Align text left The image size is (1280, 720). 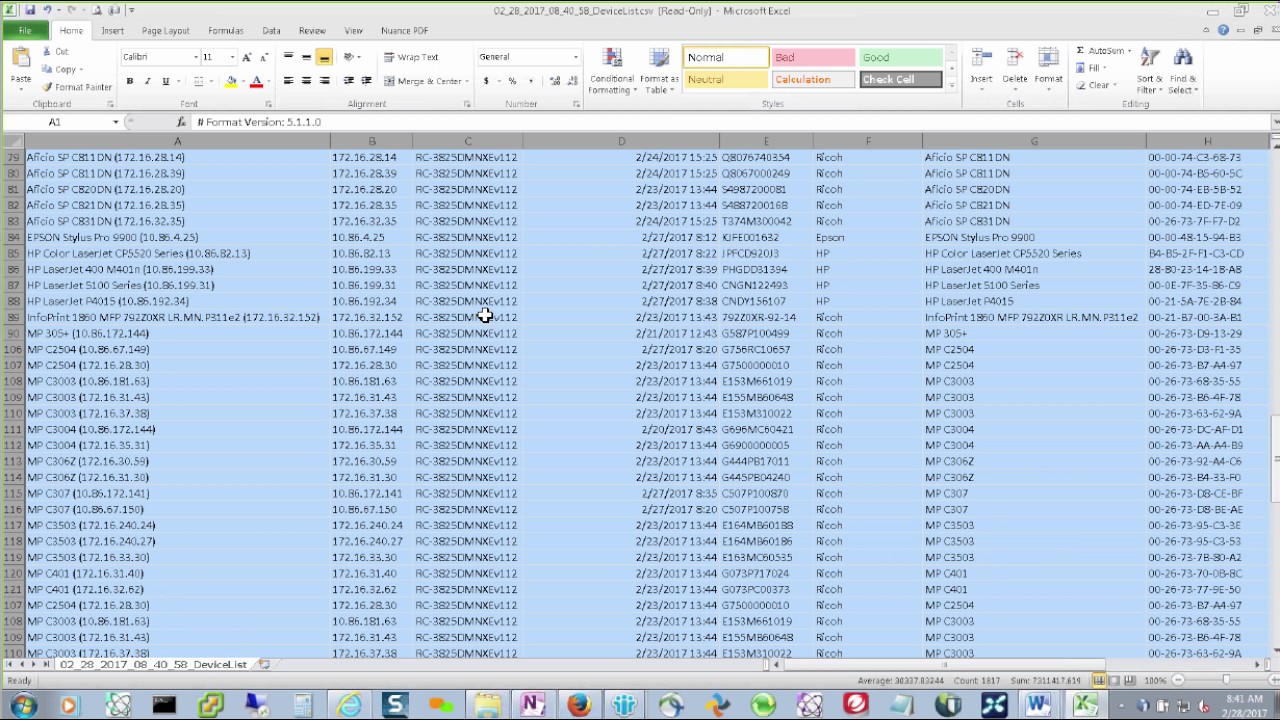click(x=288, y=81)
